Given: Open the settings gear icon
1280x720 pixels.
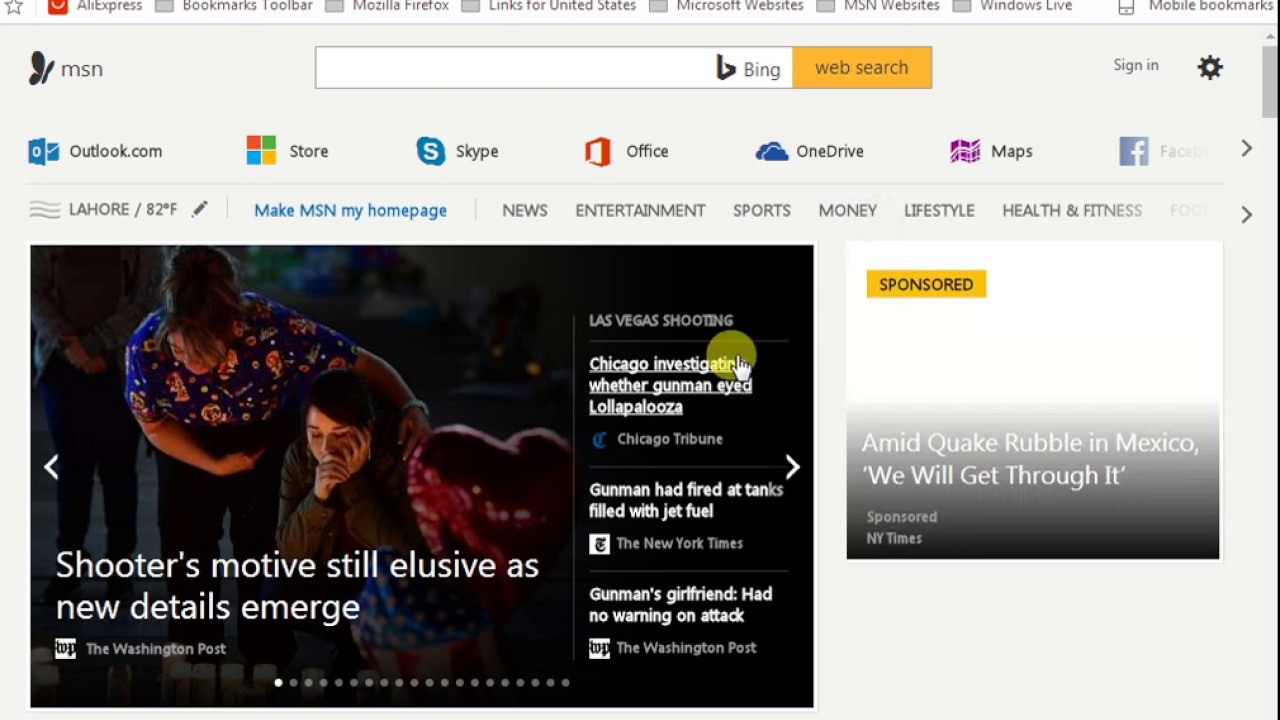Looking at the screenshot, I should tap(1210, 68).
